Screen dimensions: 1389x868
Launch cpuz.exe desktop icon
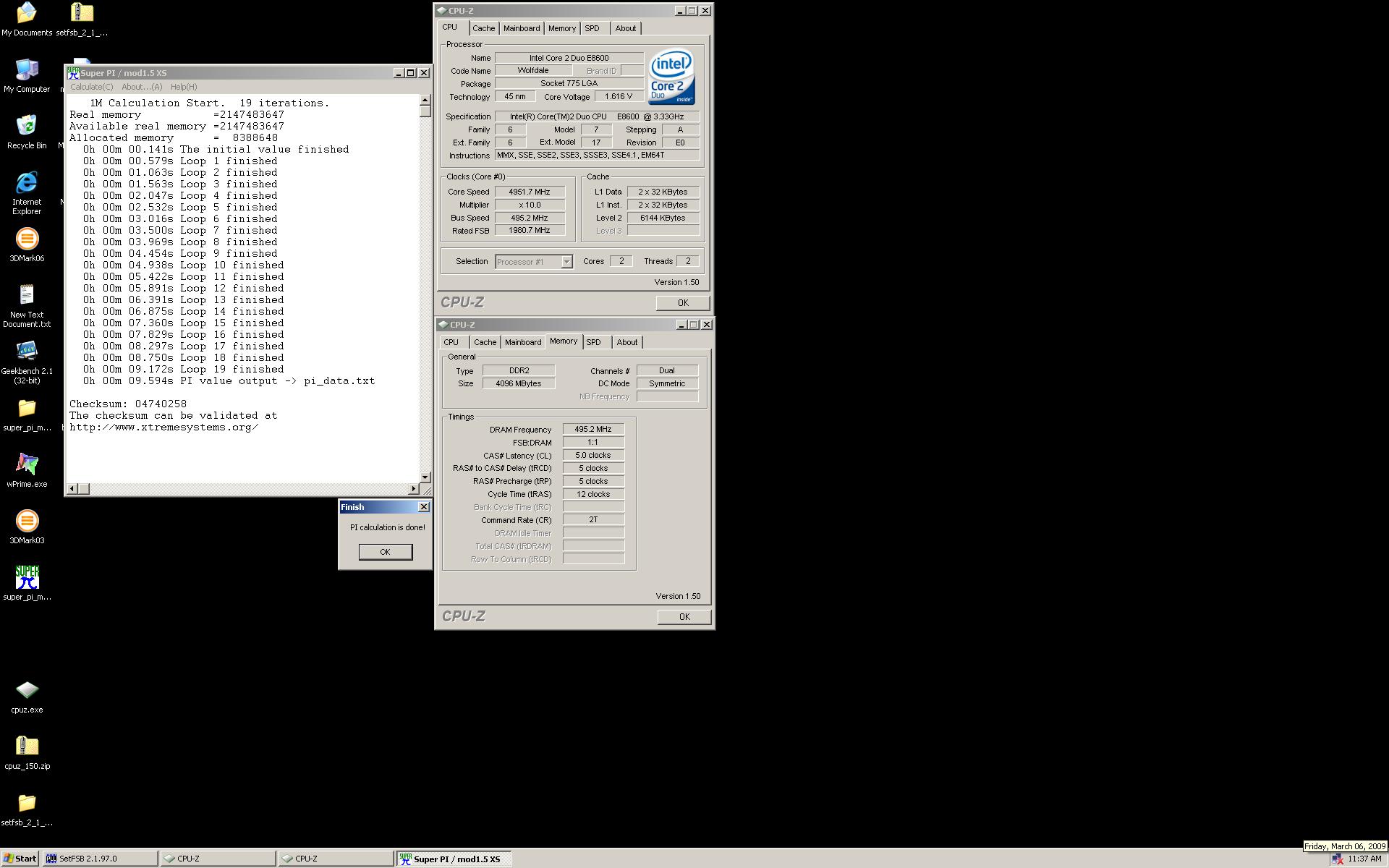[x=27, y=697]
